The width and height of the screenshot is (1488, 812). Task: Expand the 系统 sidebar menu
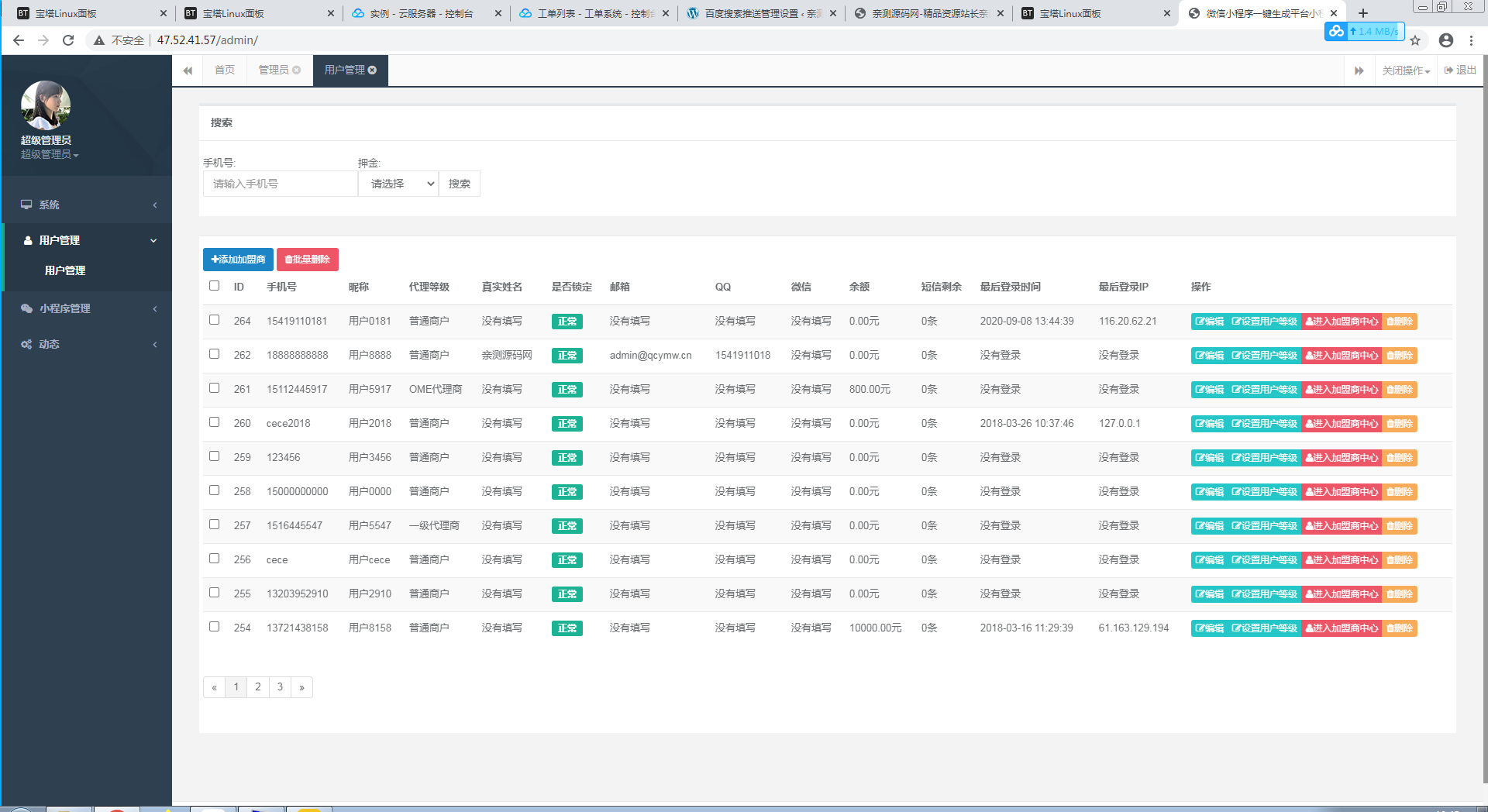[87, 205]
